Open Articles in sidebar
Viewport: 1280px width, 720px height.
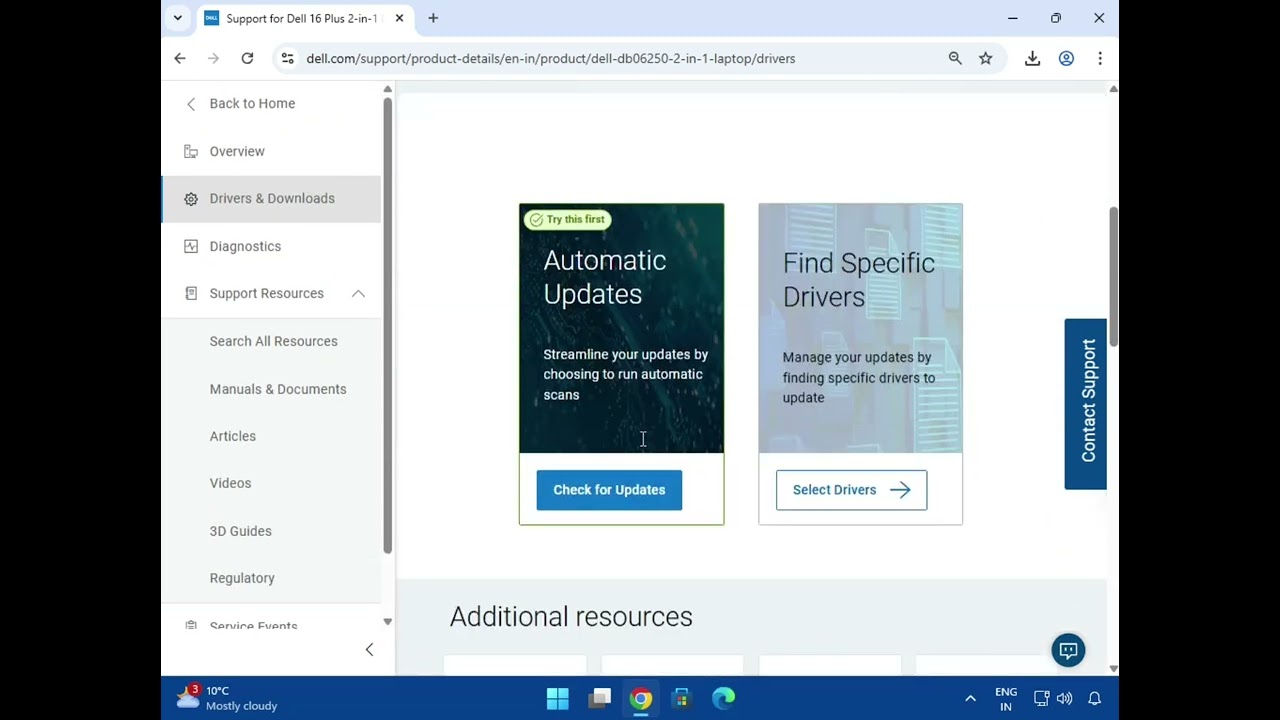click(232, 436)
